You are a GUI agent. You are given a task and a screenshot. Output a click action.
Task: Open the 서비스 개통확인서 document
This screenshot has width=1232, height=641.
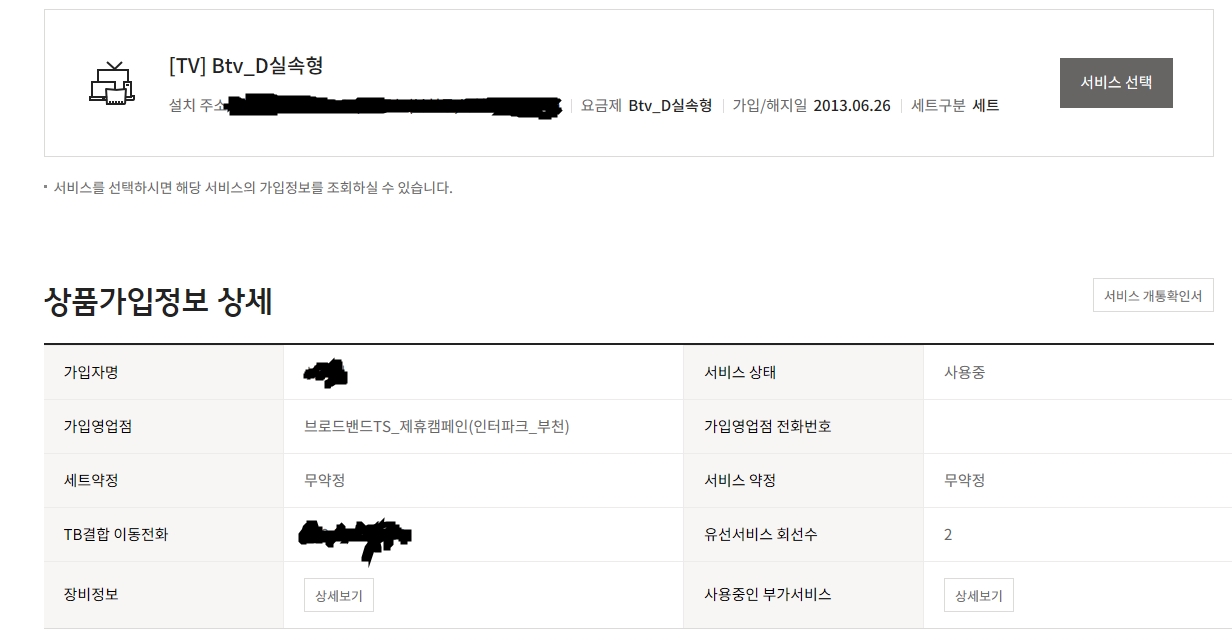(x=1153, y=296)
